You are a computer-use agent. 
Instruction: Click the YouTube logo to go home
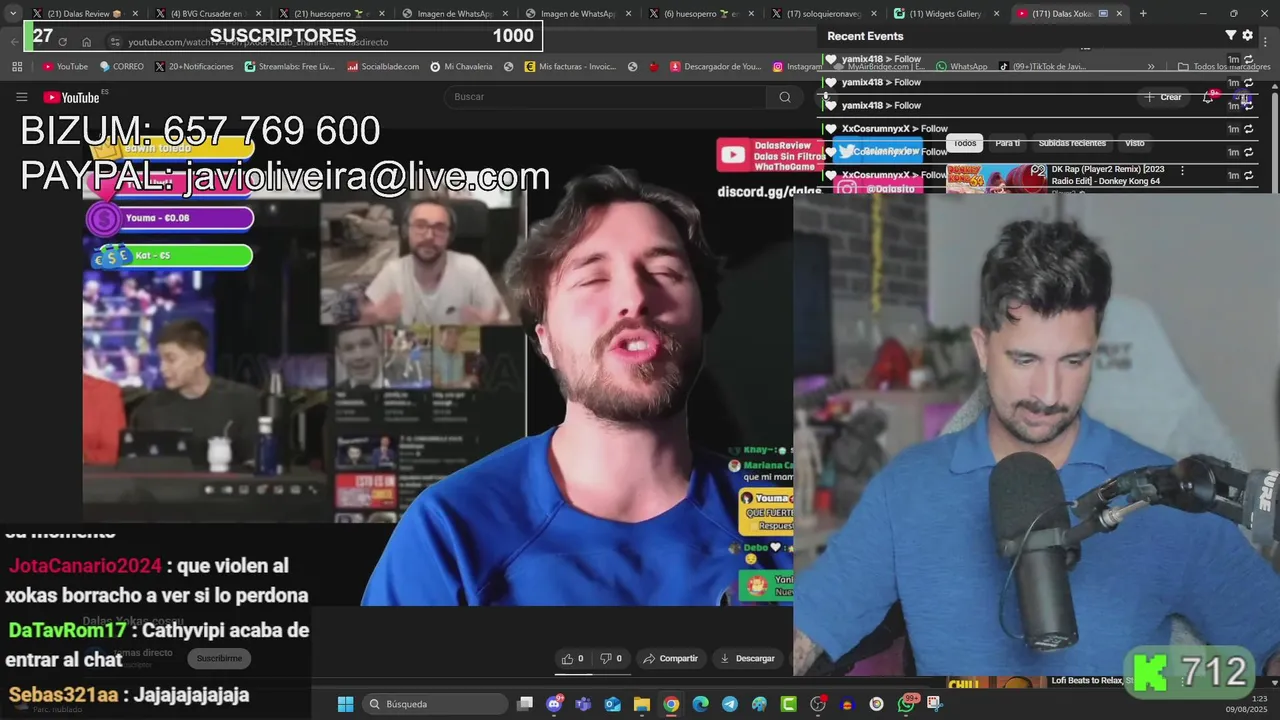point(71,97)
